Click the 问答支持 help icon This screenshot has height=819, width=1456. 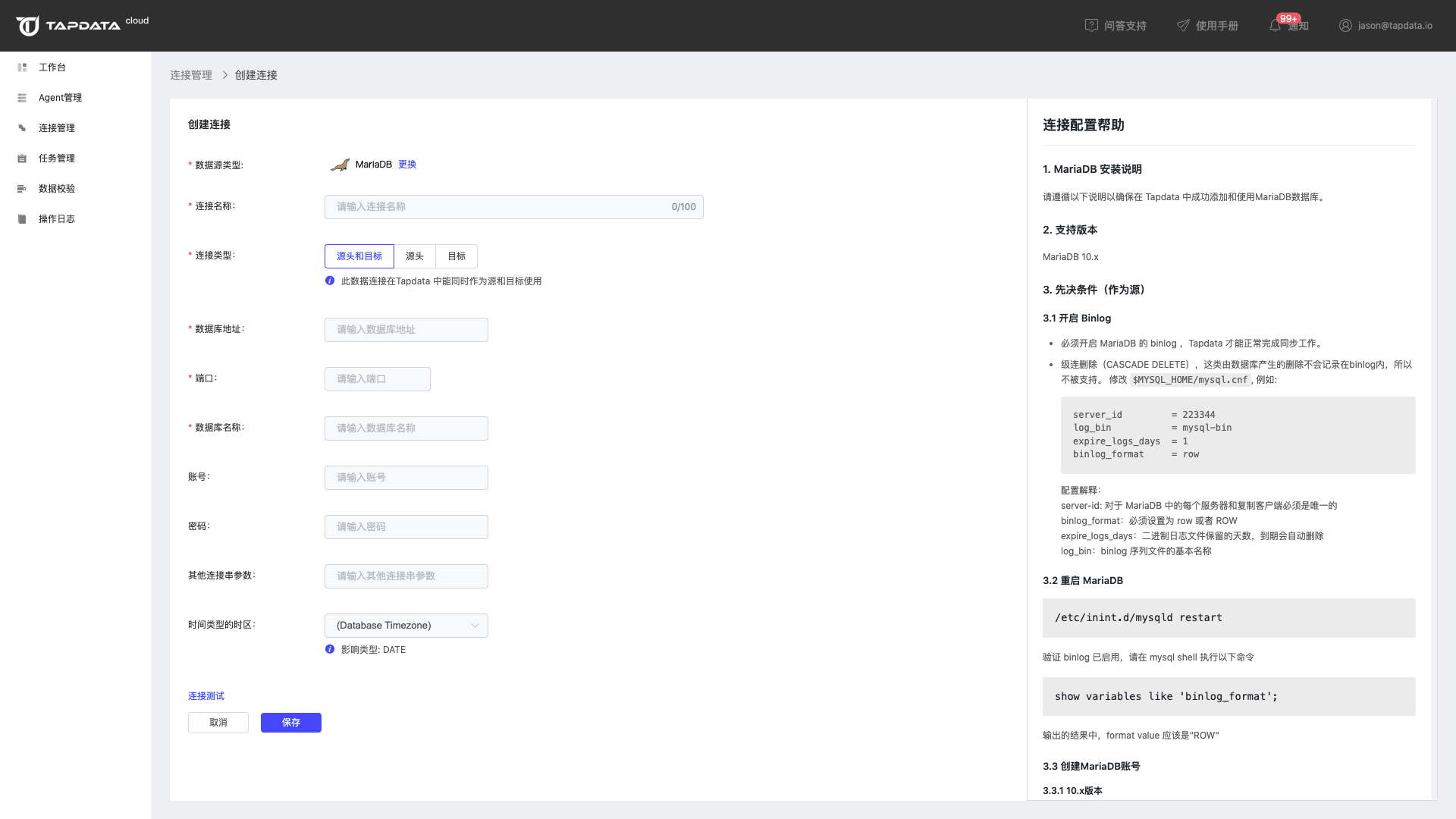tap(1091, 26)
